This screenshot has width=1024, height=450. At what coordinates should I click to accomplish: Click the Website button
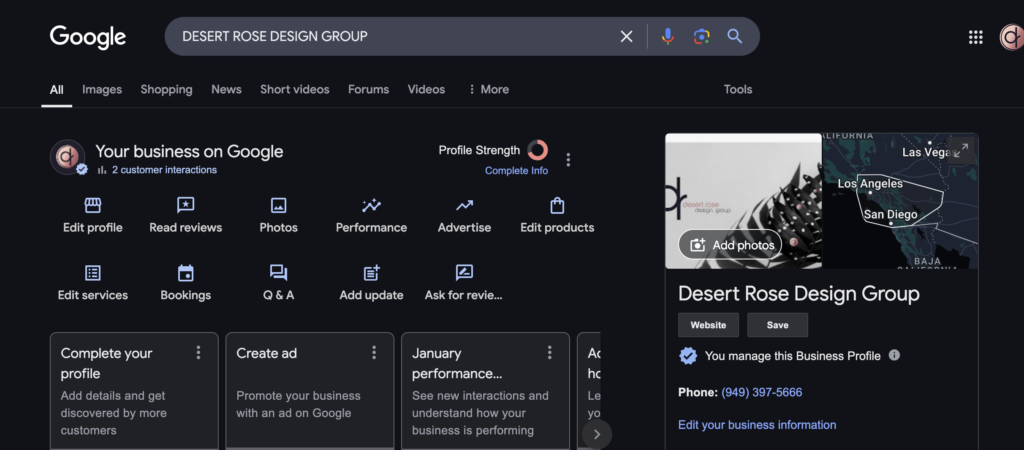click(709, 325)
